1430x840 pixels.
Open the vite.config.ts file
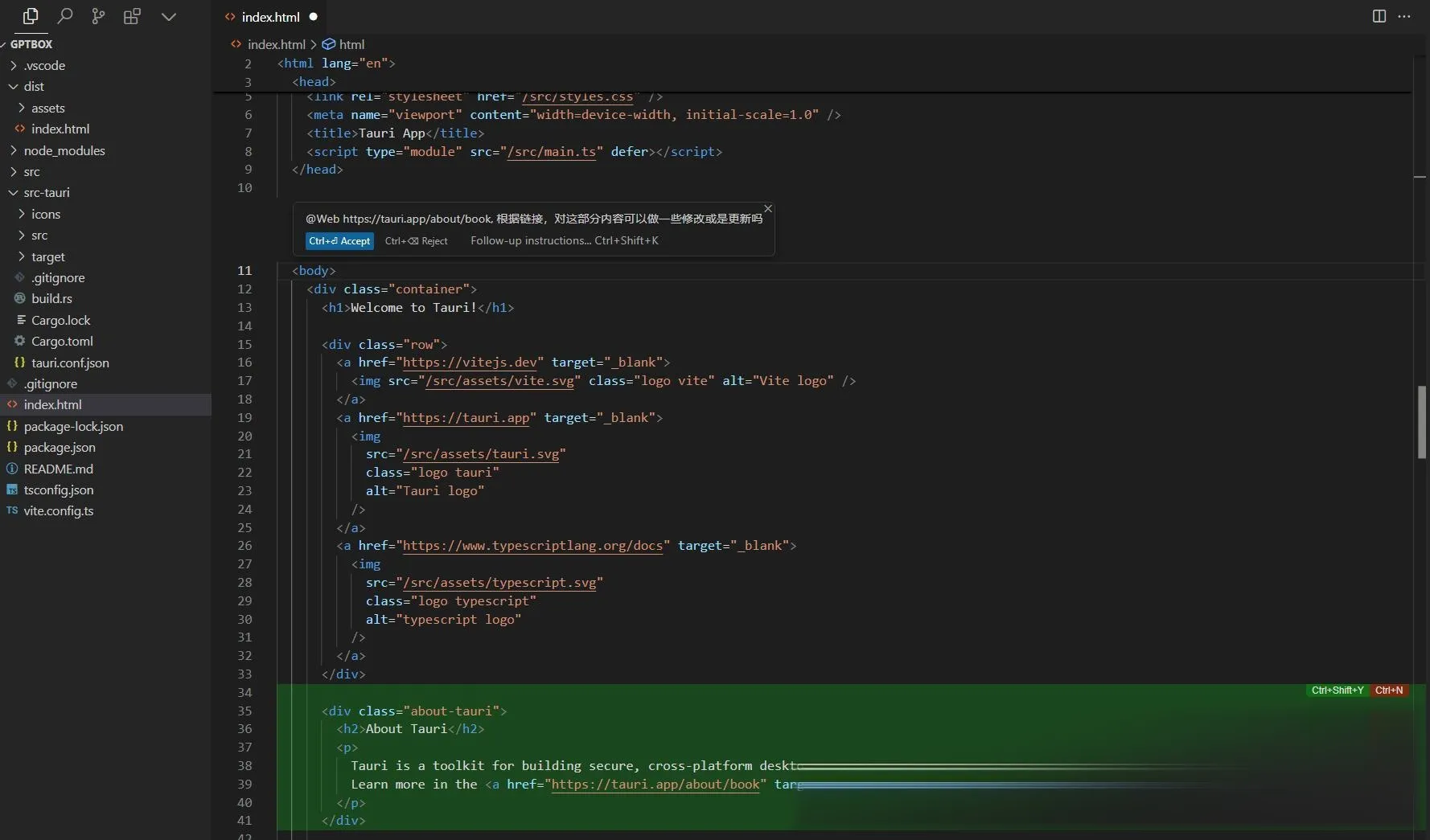point(59,510)
